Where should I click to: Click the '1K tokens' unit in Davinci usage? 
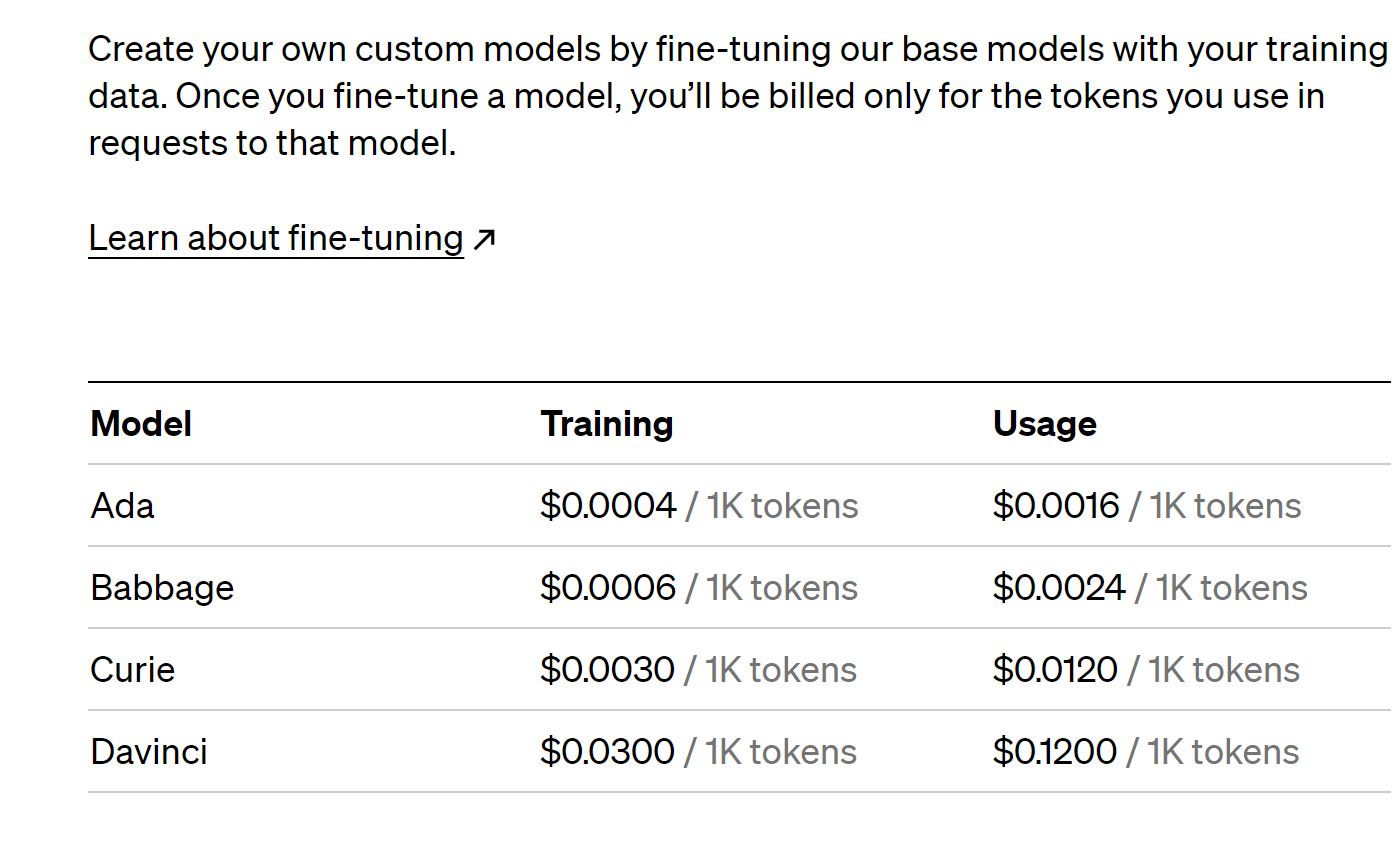click(1223, 752)
